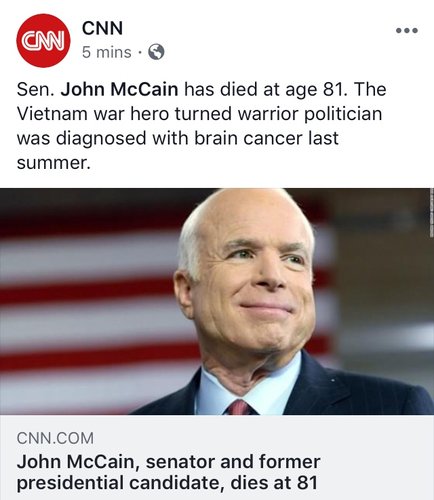Open the '5 mins' post timestamp
Image resolution: width=434 pixels, height=500 pixels.
[107, 52]
